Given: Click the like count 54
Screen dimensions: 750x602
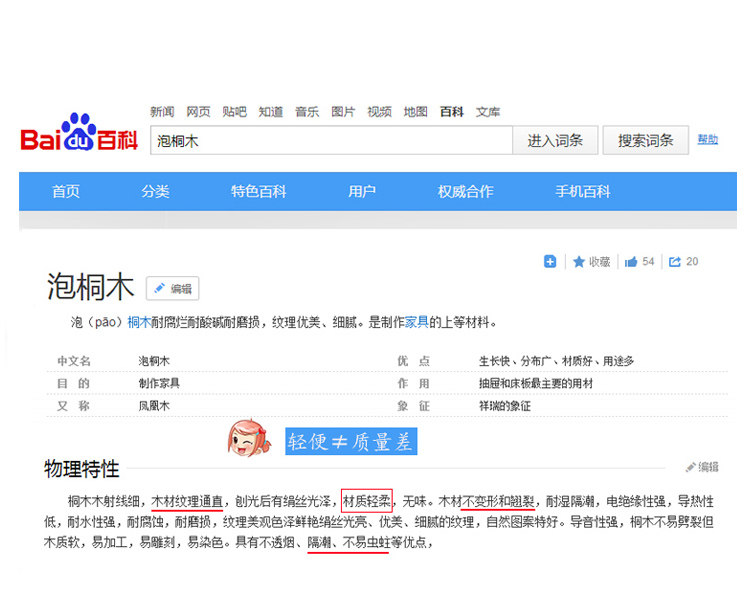Looking at the screenshot, I should click(648, 262).
